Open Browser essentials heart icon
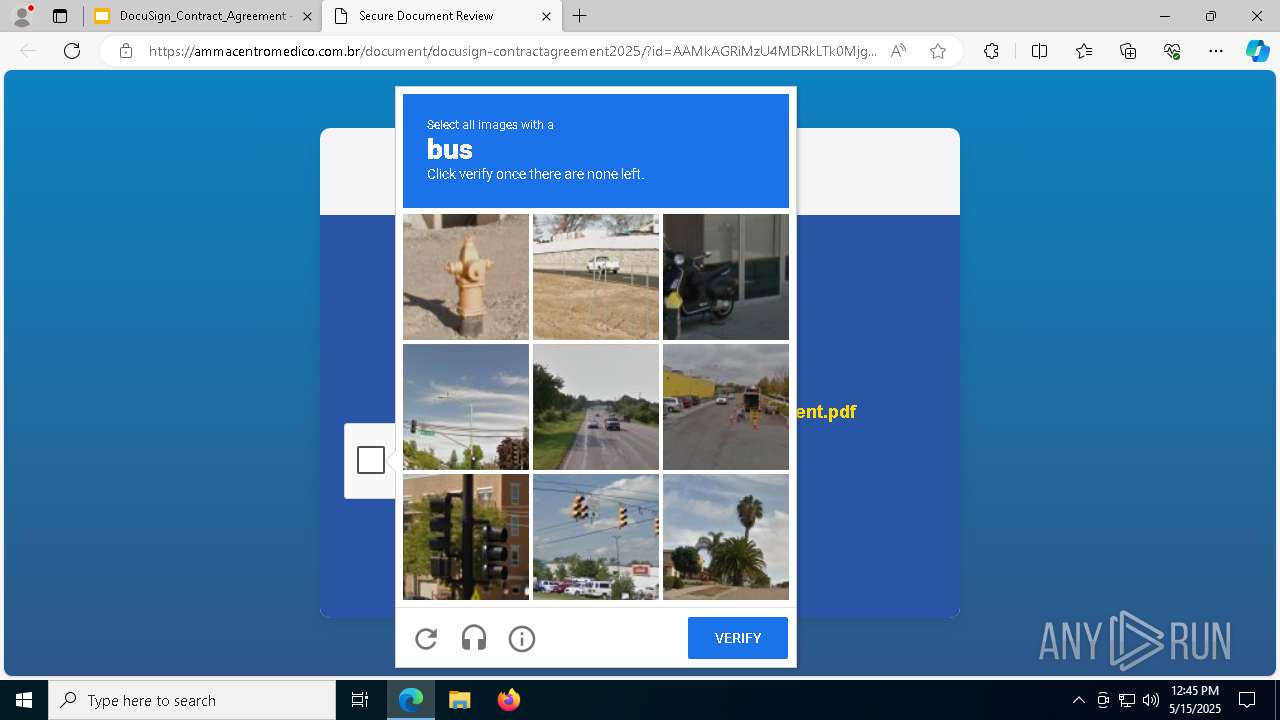Viewport: 1280px width, 720px height. point(1173,51)
